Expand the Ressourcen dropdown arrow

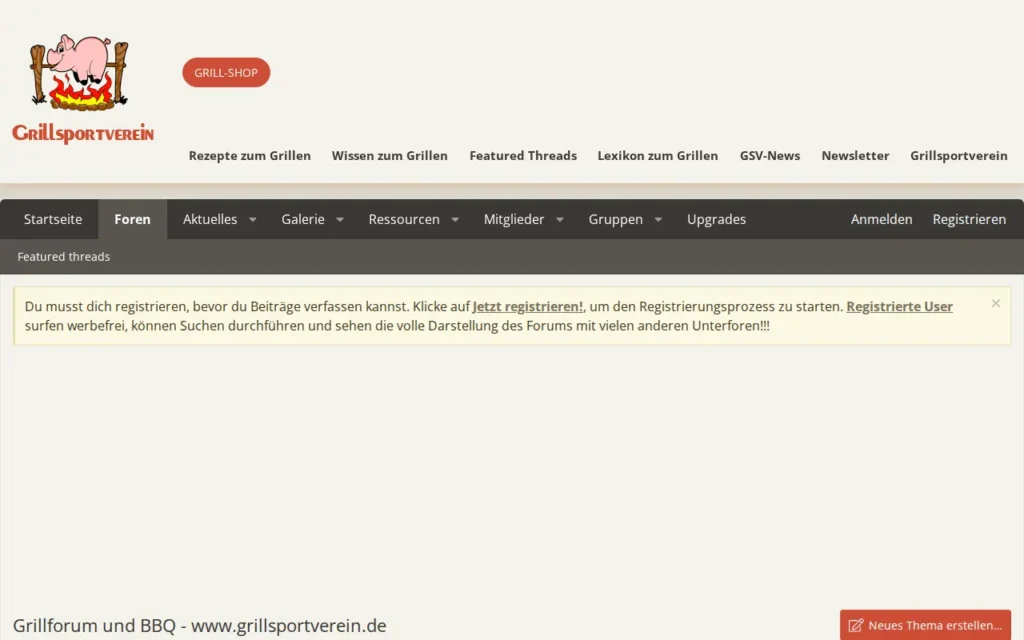[x=455, y=219]
